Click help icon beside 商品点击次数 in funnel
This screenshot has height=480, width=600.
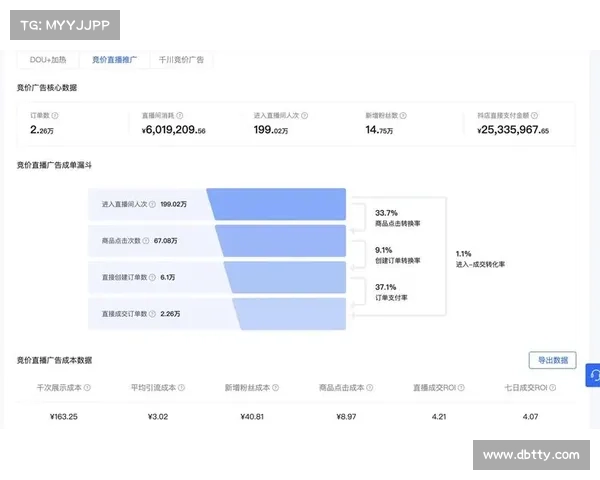[x=146, y=241]
